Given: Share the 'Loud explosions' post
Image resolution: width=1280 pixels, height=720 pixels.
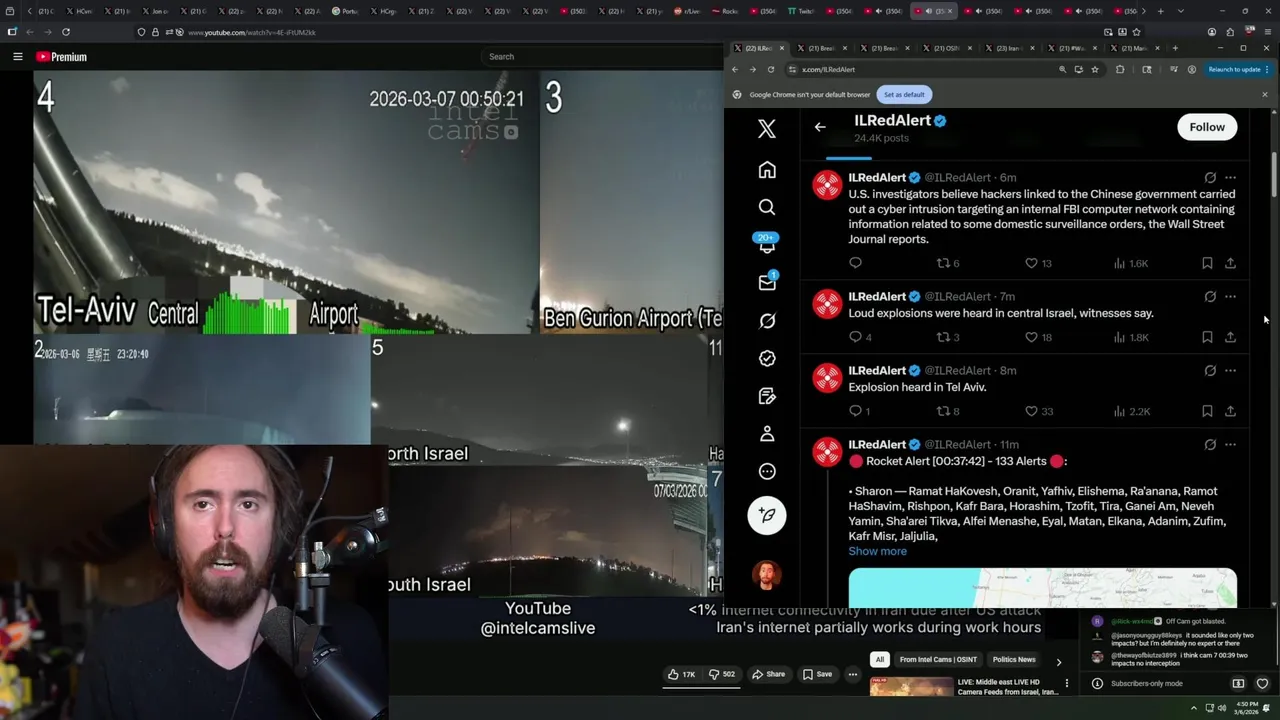Looking at the screenshot, I should 1230,337.
